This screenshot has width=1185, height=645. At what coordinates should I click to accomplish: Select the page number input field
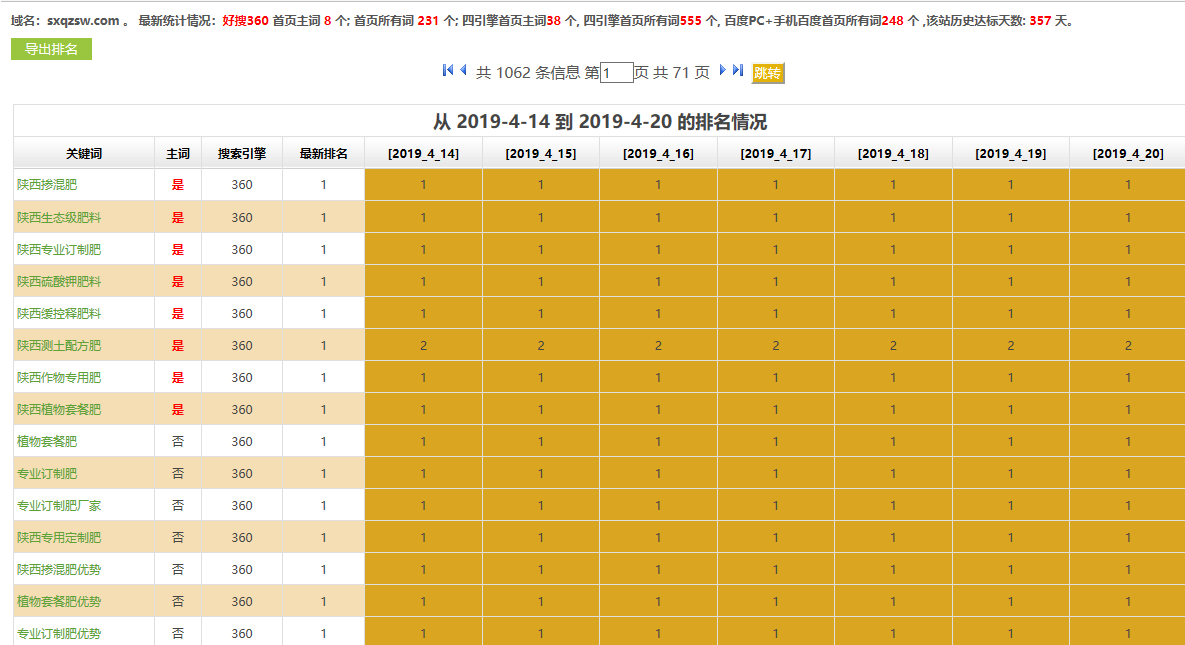coord(618,71)
